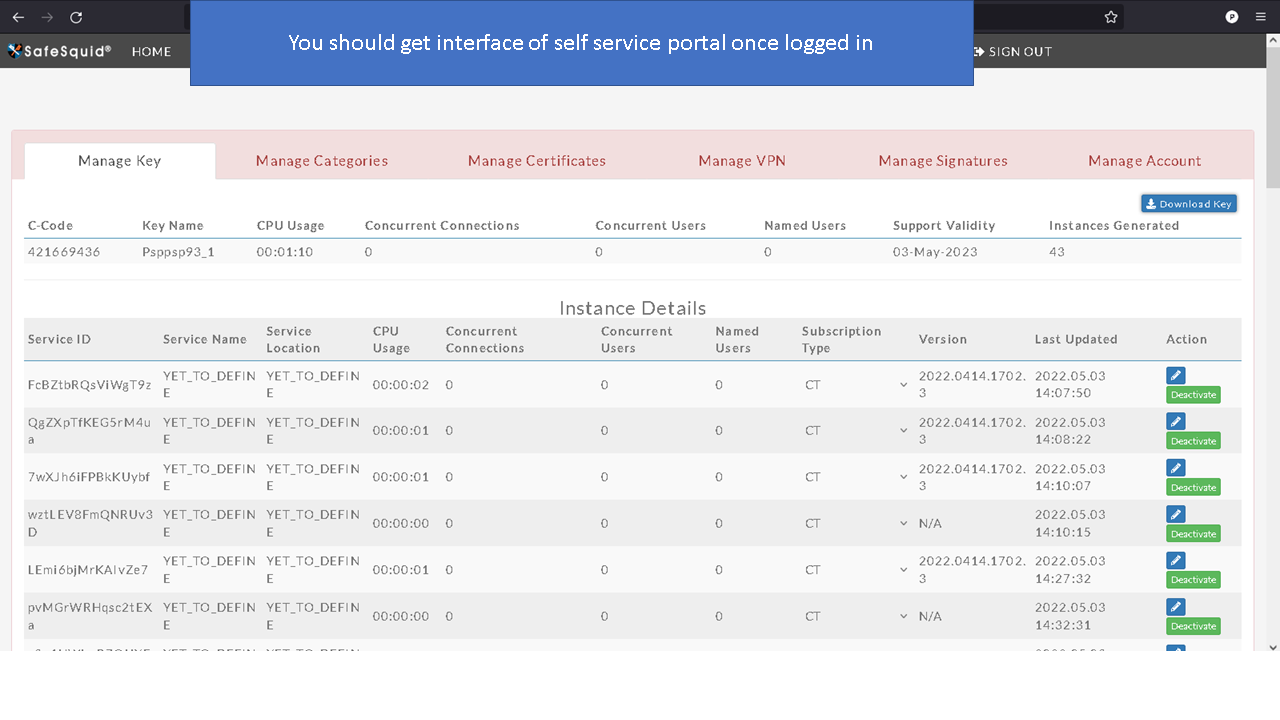Deactivate the LEmi6bjMrKAIvZe7 service
The width and height of the screenshot is (1280, 720).
[1192, 579]
